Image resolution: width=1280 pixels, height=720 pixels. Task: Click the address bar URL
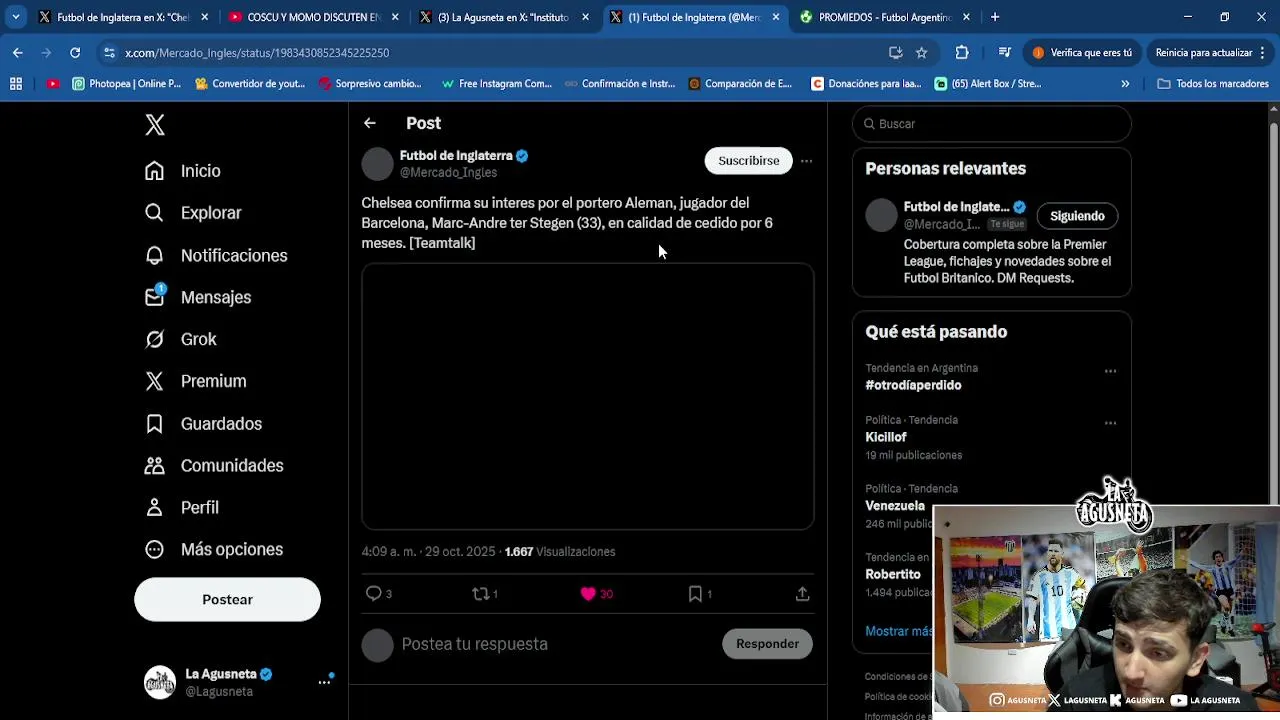point(257,53)
